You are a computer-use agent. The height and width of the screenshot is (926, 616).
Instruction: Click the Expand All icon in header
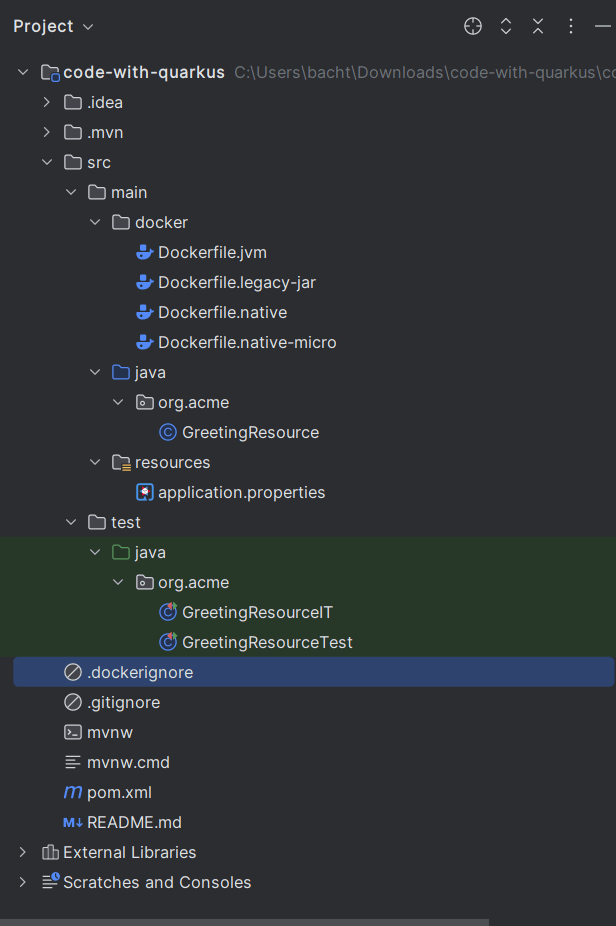(x=506, y=26)
